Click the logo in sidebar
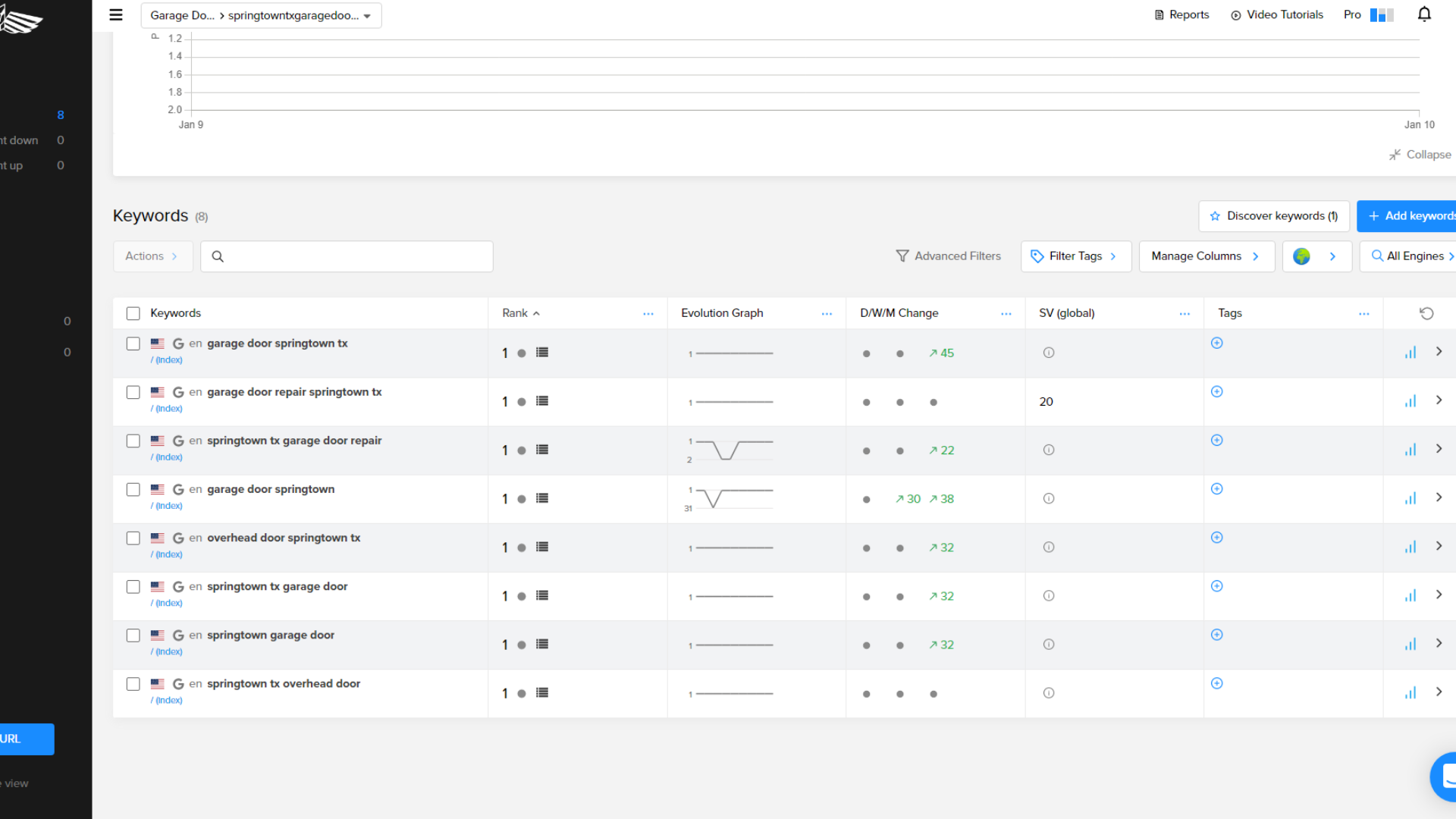Viewport: 1456px width, 819px height. (21, 18)
